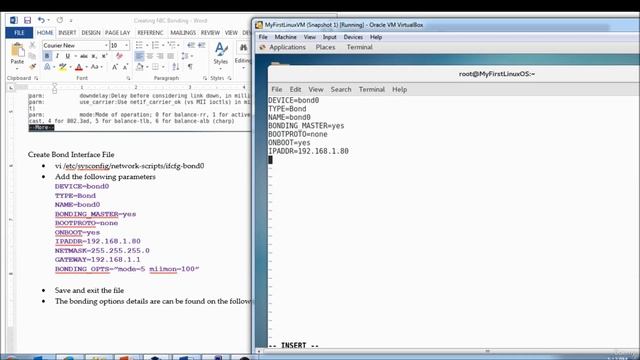The height and width of the screenshot is (360, 640).
Task: Open the Courier New font name dropdown
Action: [x=106, y=45]
